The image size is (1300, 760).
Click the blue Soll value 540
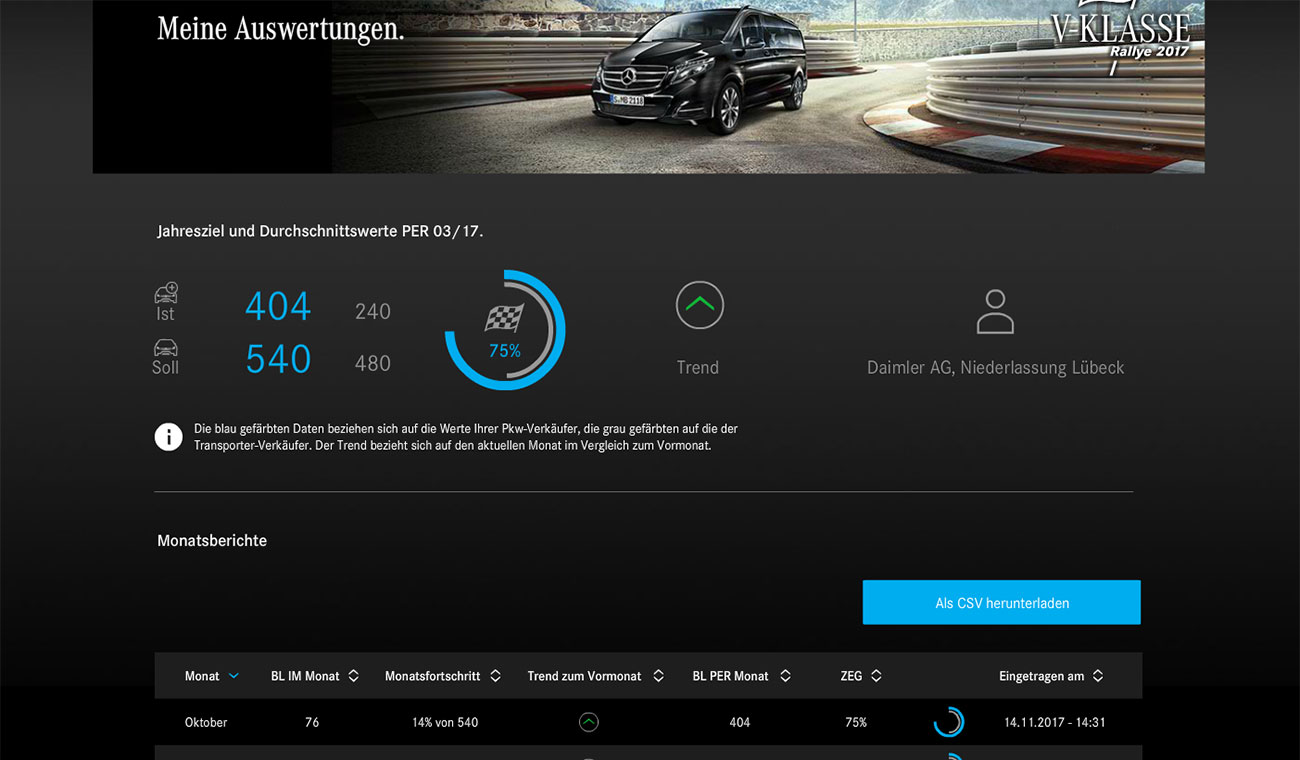tap(278, 359)
